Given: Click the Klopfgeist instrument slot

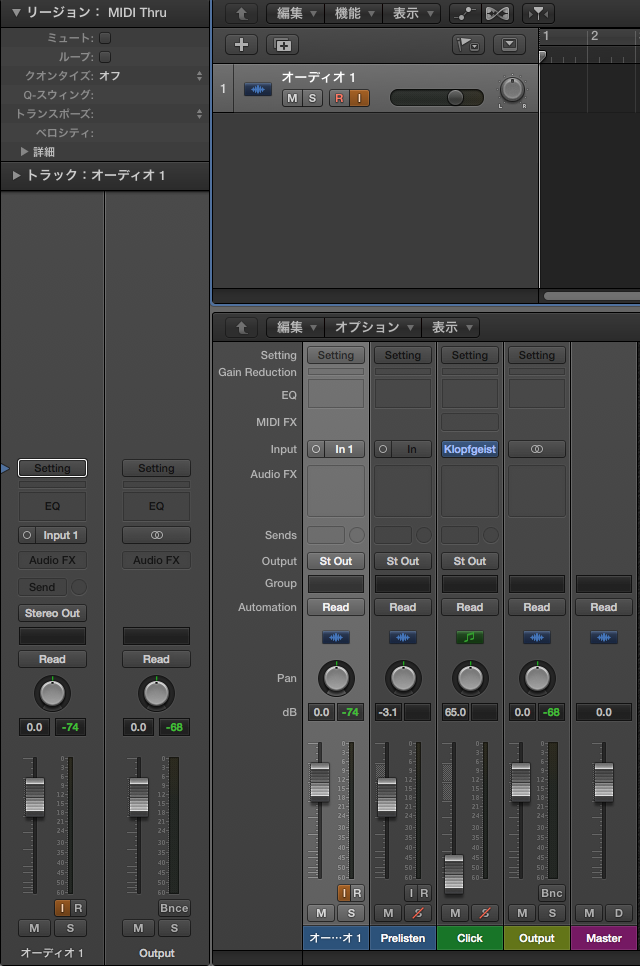Looking at the screenshot, I should [469, 450].
